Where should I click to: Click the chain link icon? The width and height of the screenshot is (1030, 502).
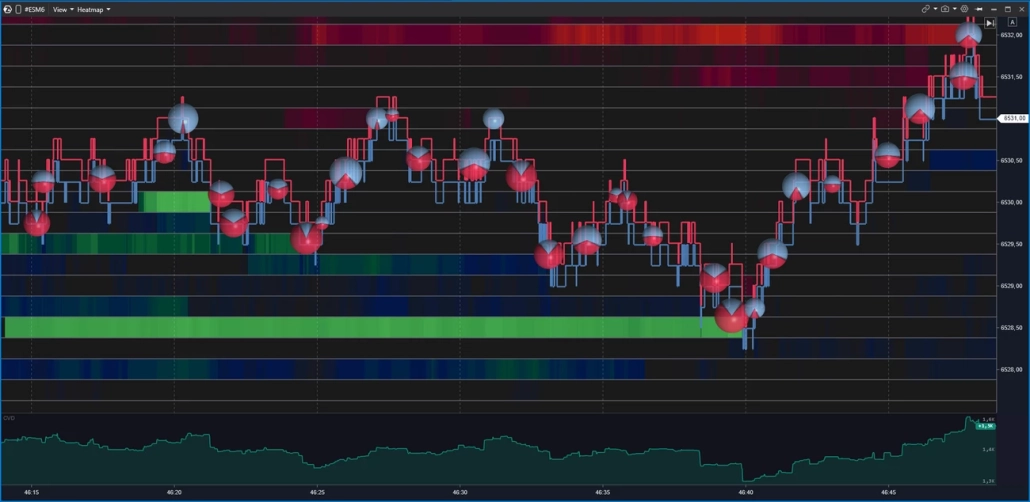(926, 9)
